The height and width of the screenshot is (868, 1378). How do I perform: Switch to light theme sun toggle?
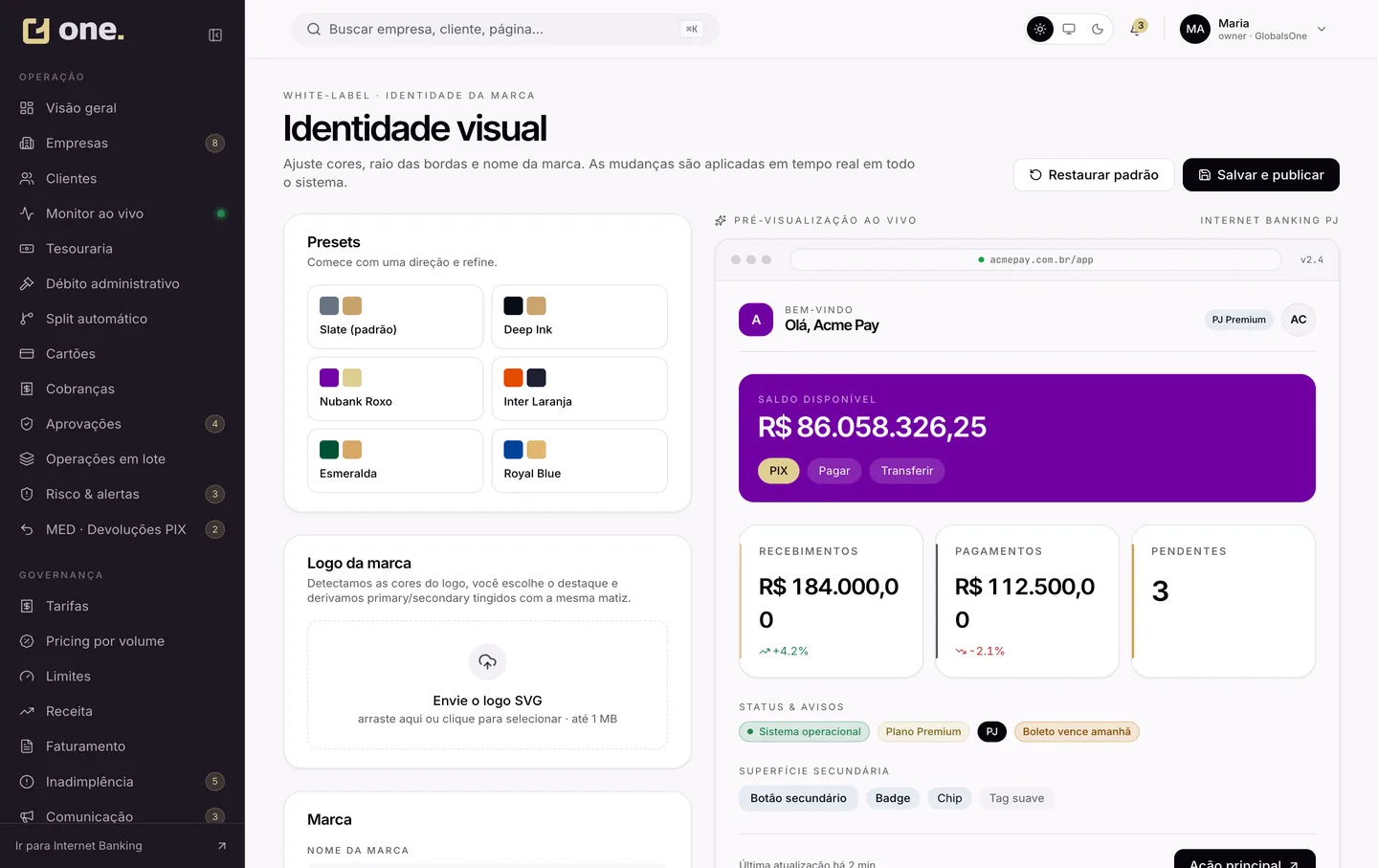tap(1040, 29)
